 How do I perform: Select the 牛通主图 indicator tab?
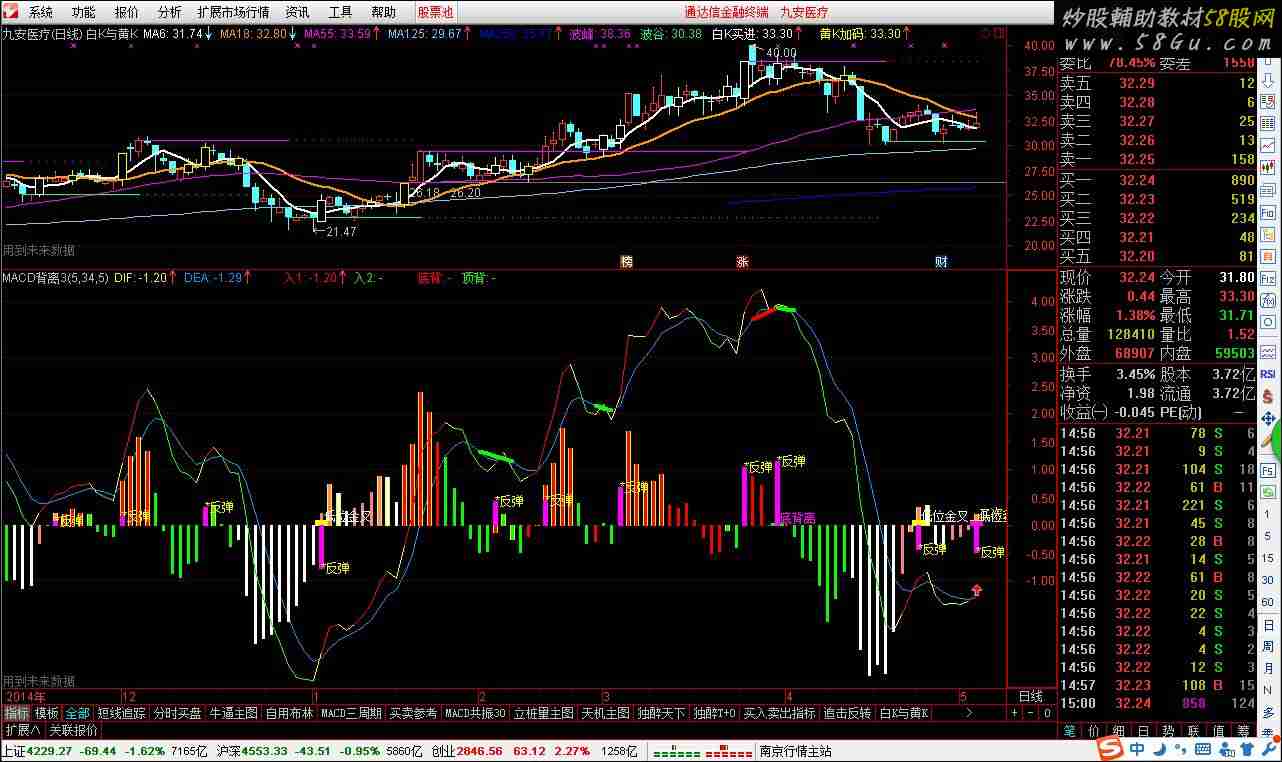tap(233, 714)
